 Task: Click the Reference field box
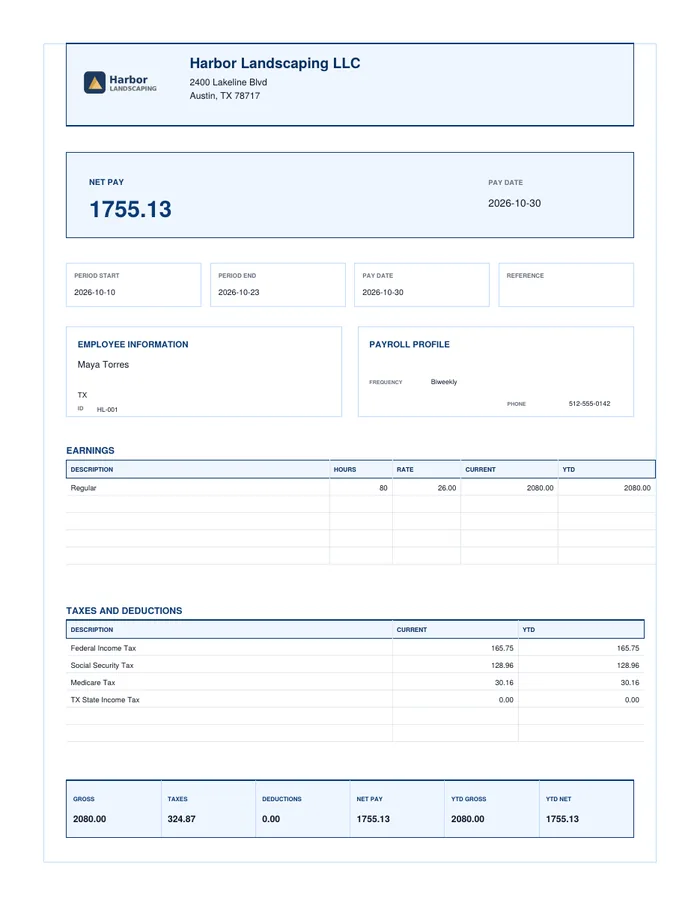click(566, 285)
